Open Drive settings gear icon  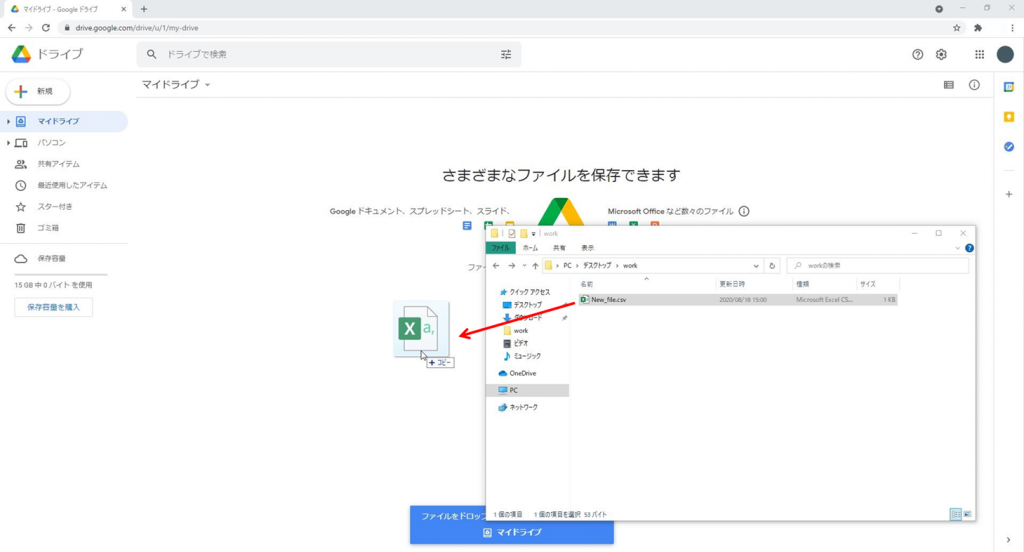[941, 55]
